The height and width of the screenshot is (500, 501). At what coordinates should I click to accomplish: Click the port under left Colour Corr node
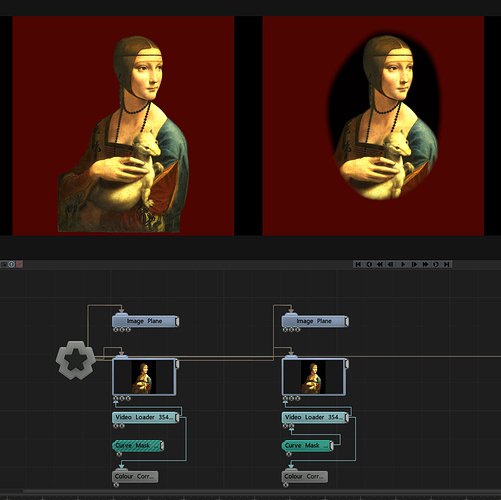coord(116,485)
